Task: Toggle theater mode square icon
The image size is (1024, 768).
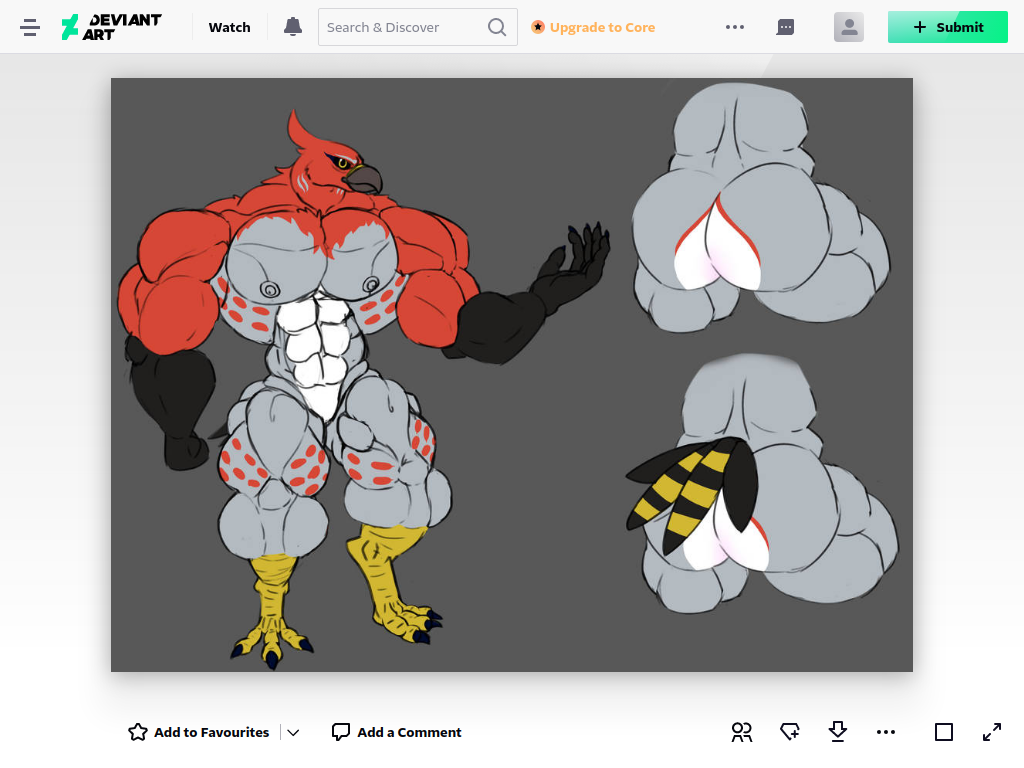Action: click(944, 732)
